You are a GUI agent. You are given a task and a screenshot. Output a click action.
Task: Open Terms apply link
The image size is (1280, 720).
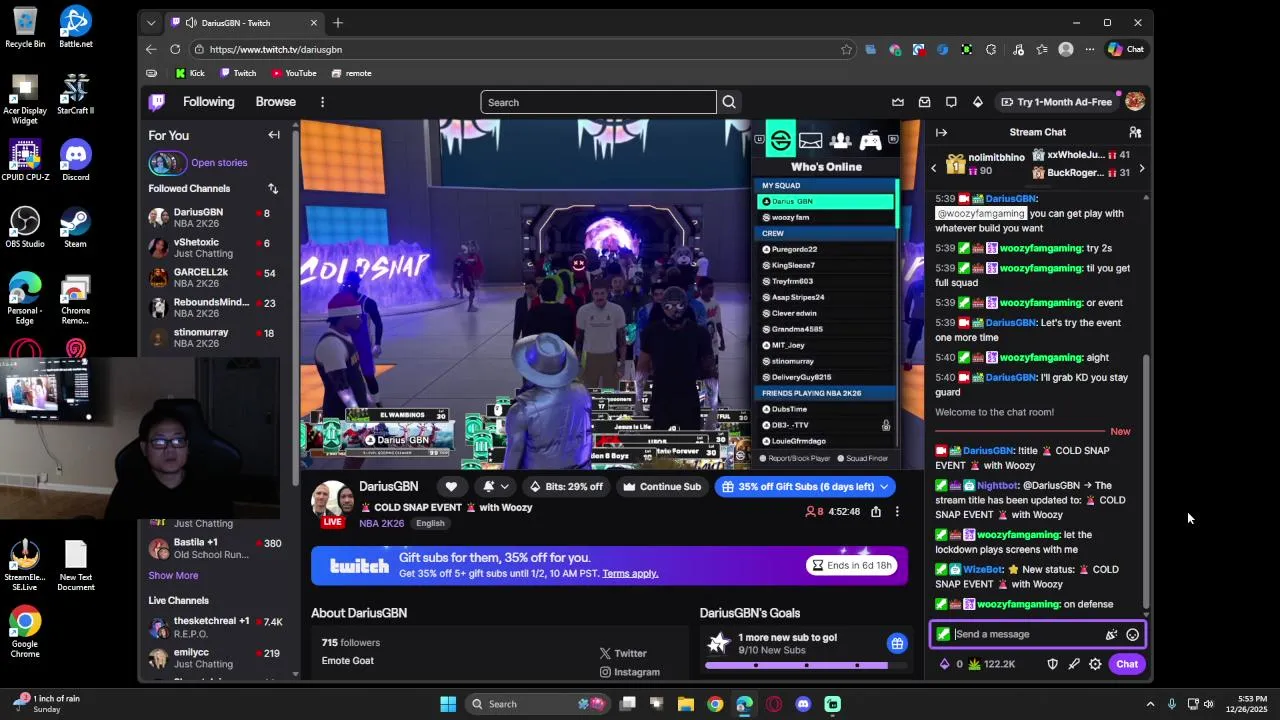pos(630,573)
